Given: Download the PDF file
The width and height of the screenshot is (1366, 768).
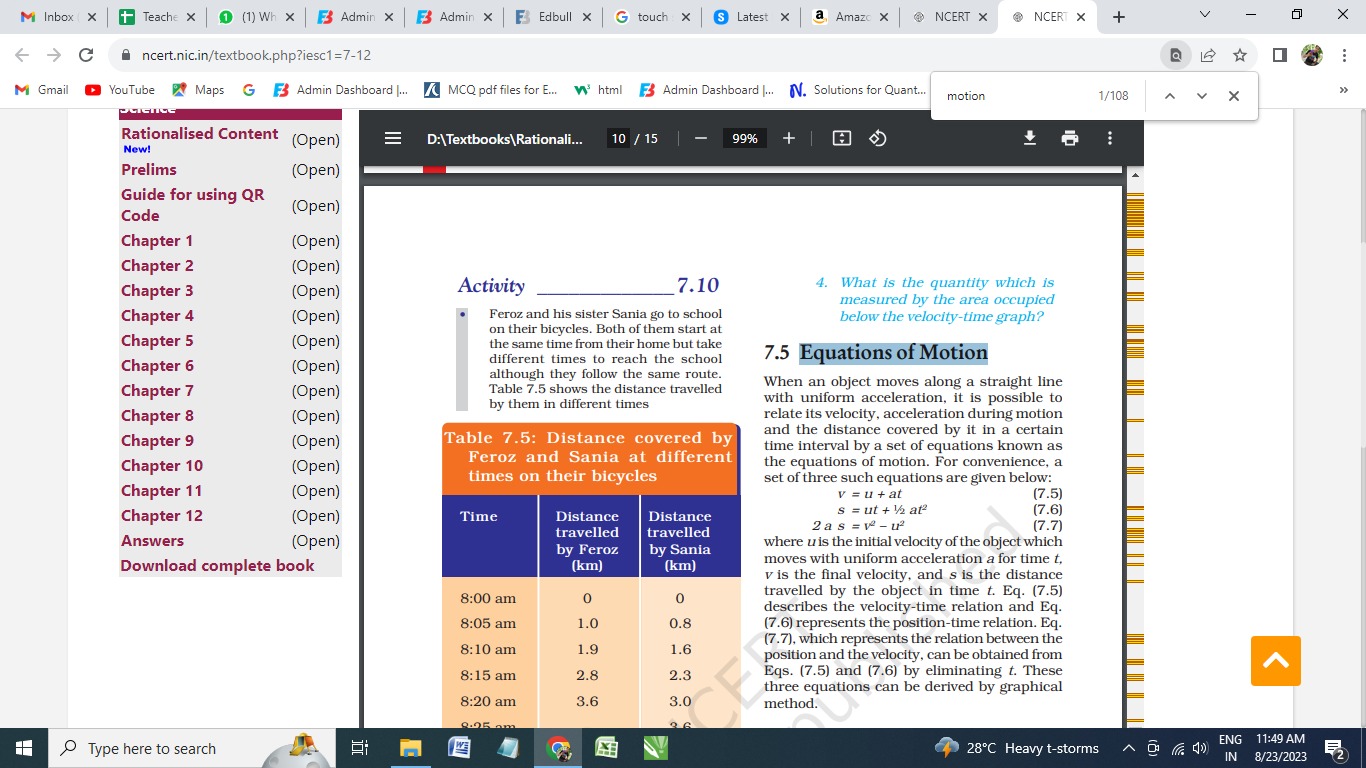Looking at the screenshot, I should tap(1030, 138).
